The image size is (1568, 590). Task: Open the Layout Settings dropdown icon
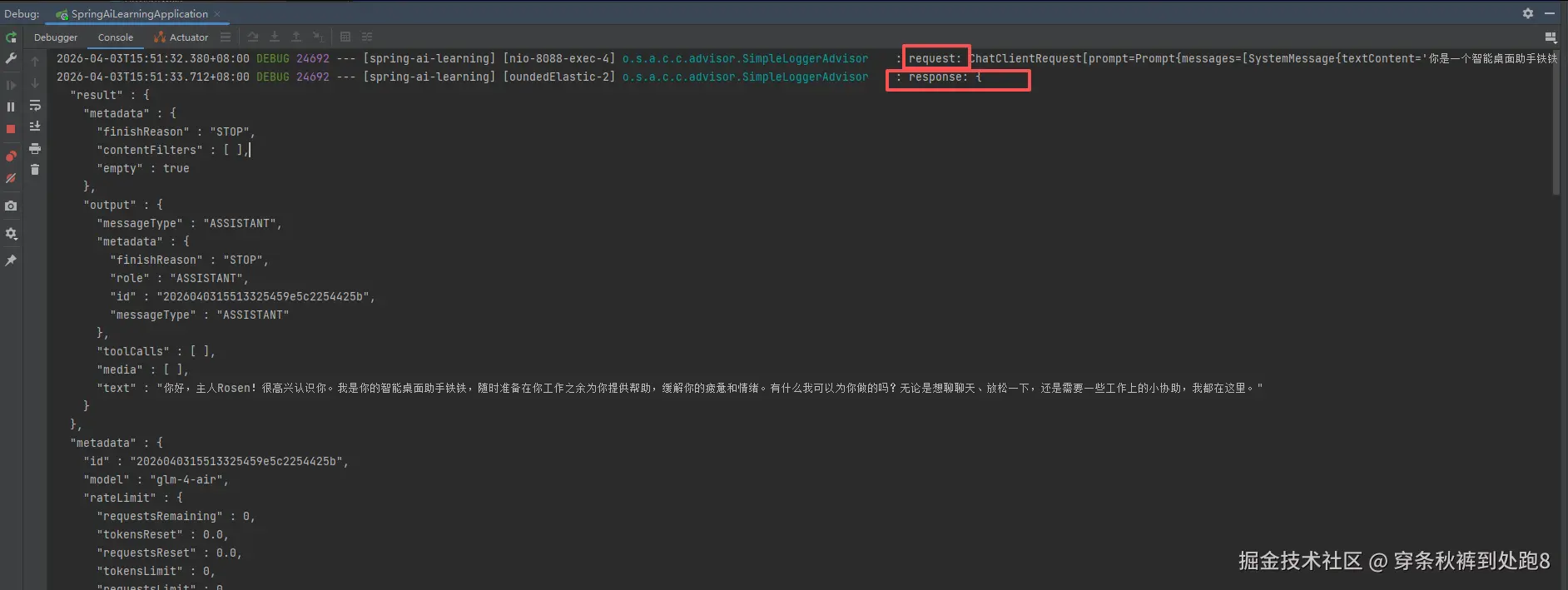[x=1551, y=37]
